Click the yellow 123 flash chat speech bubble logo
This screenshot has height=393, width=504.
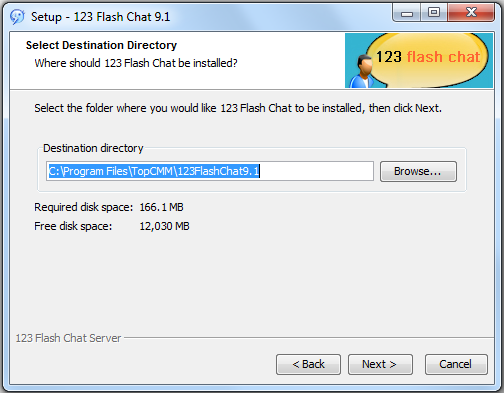428,59
